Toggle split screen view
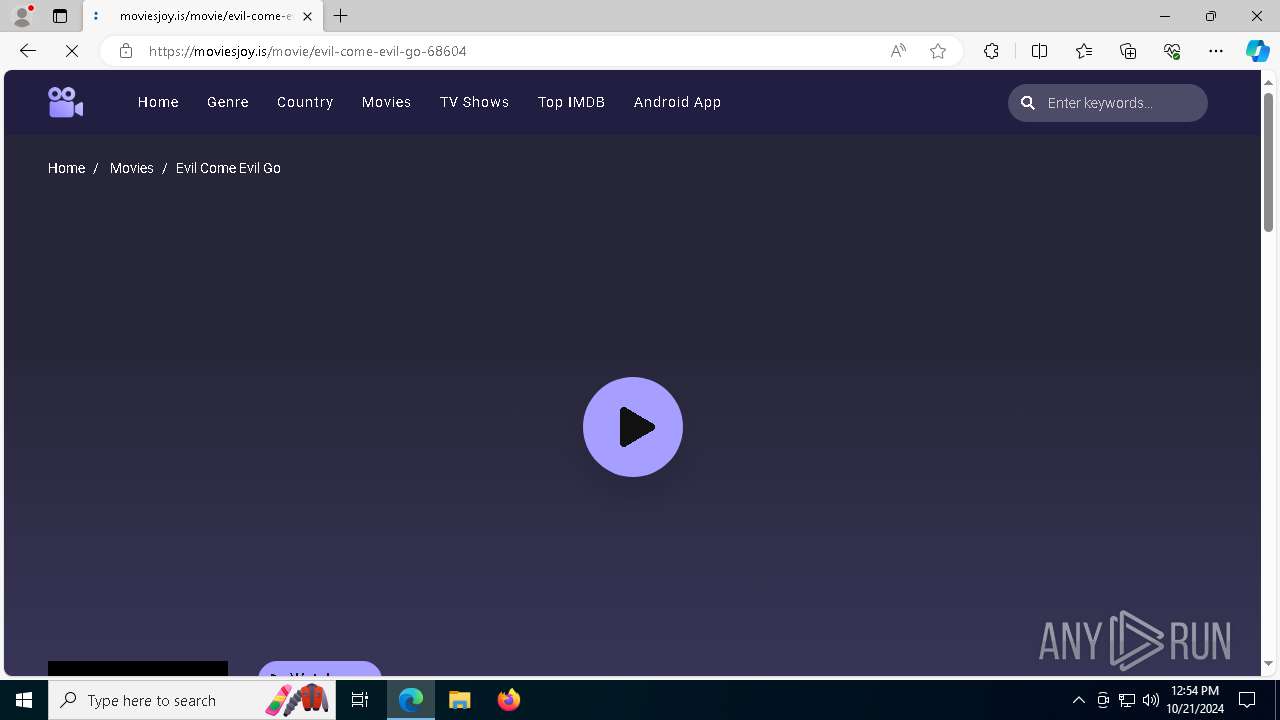Image resolution: width=1280 pixels, height=720 pixels. (x=1039, y=51)
